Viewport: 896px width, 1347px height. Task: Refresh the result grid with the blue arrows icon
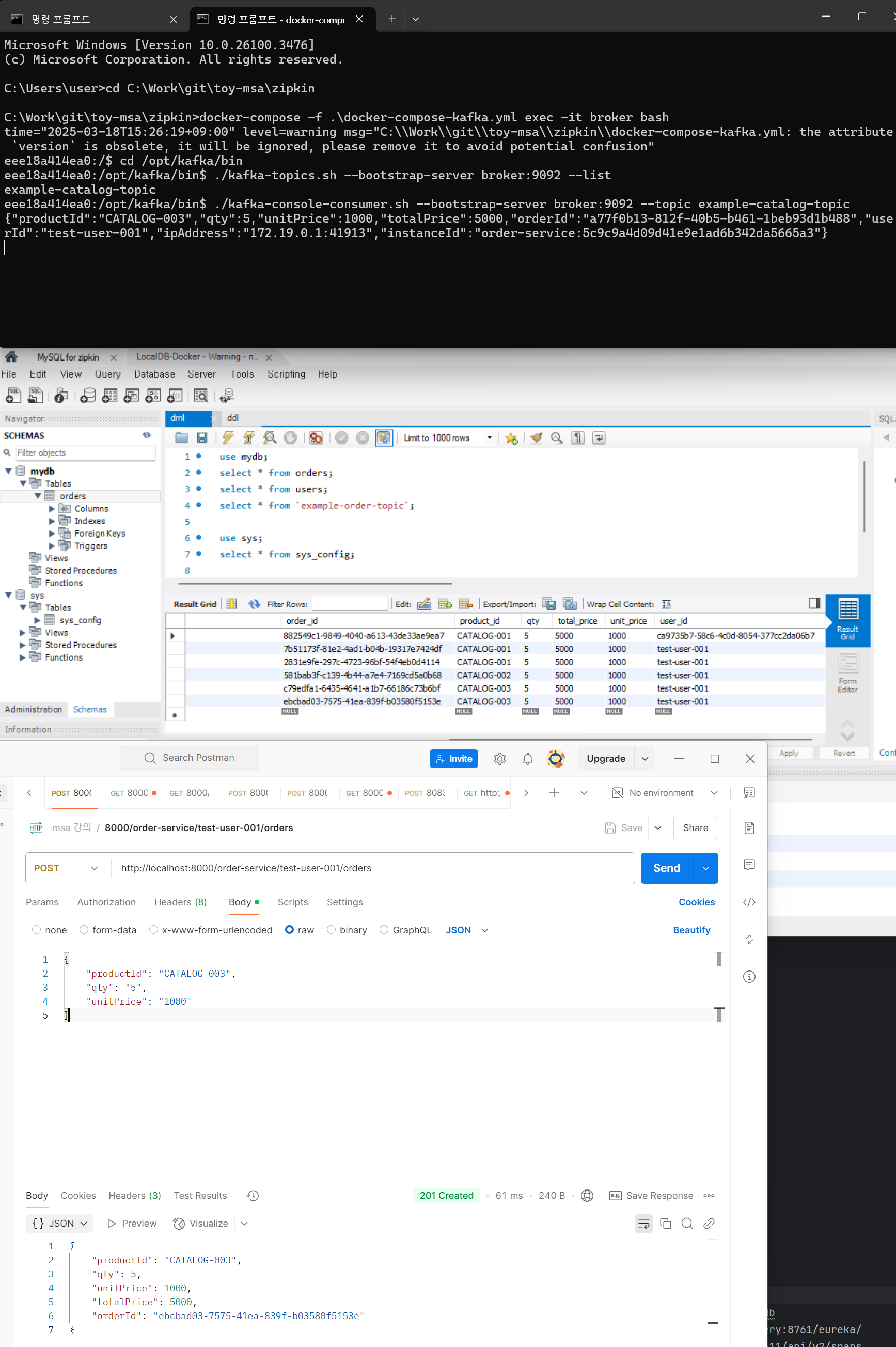[254, 604]
